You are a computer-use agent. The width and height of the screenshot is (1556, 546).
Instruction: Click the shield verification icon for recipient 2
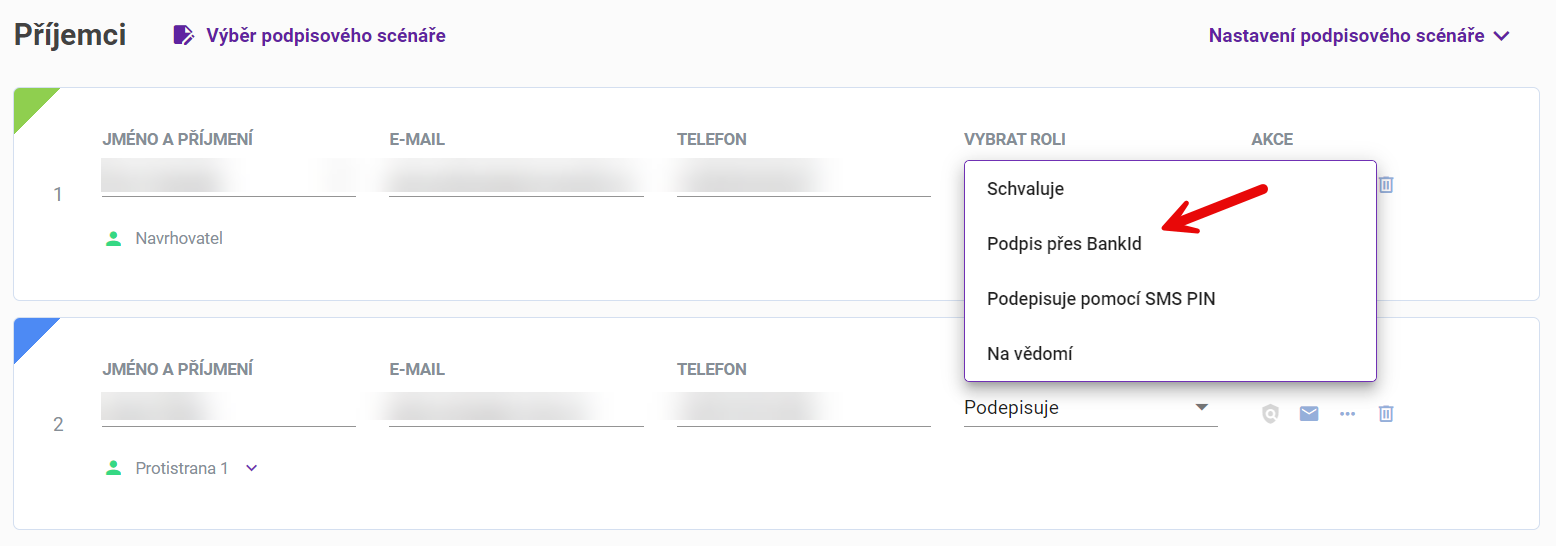pyautogui.click(x=1270, y=413)
